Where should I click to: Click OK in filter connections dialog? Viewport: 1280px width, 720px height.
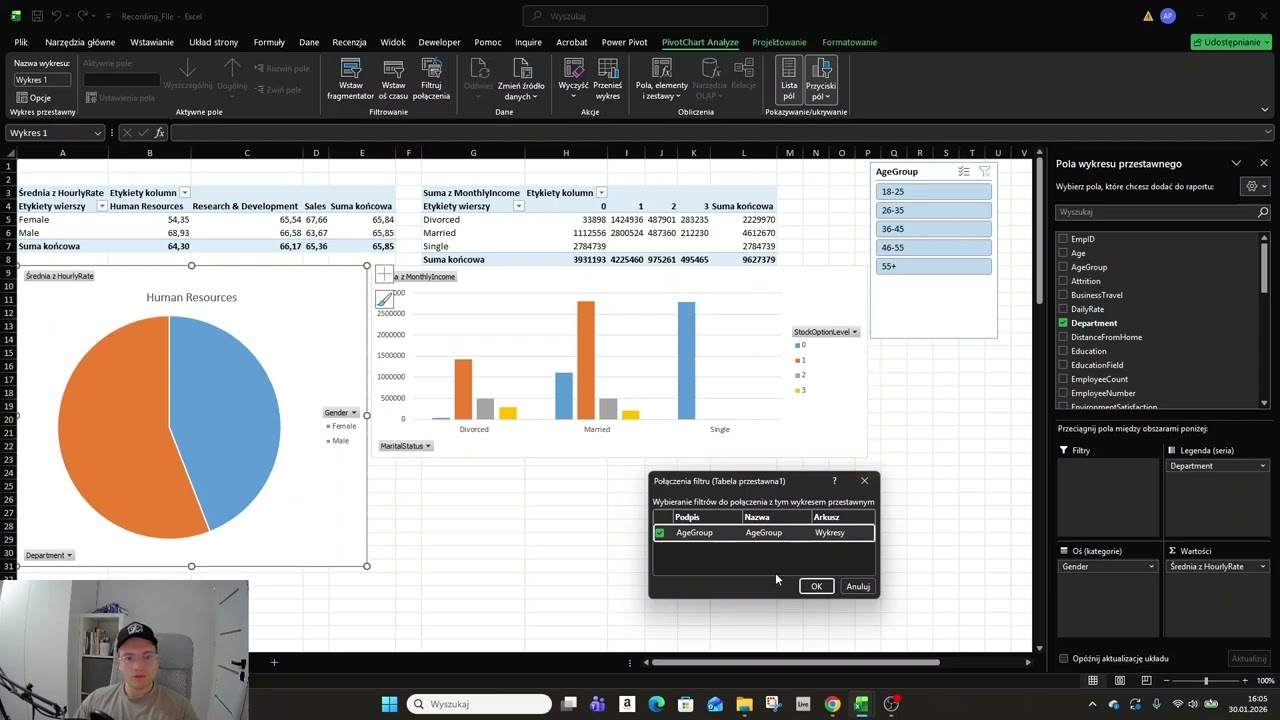click(816, 586)
